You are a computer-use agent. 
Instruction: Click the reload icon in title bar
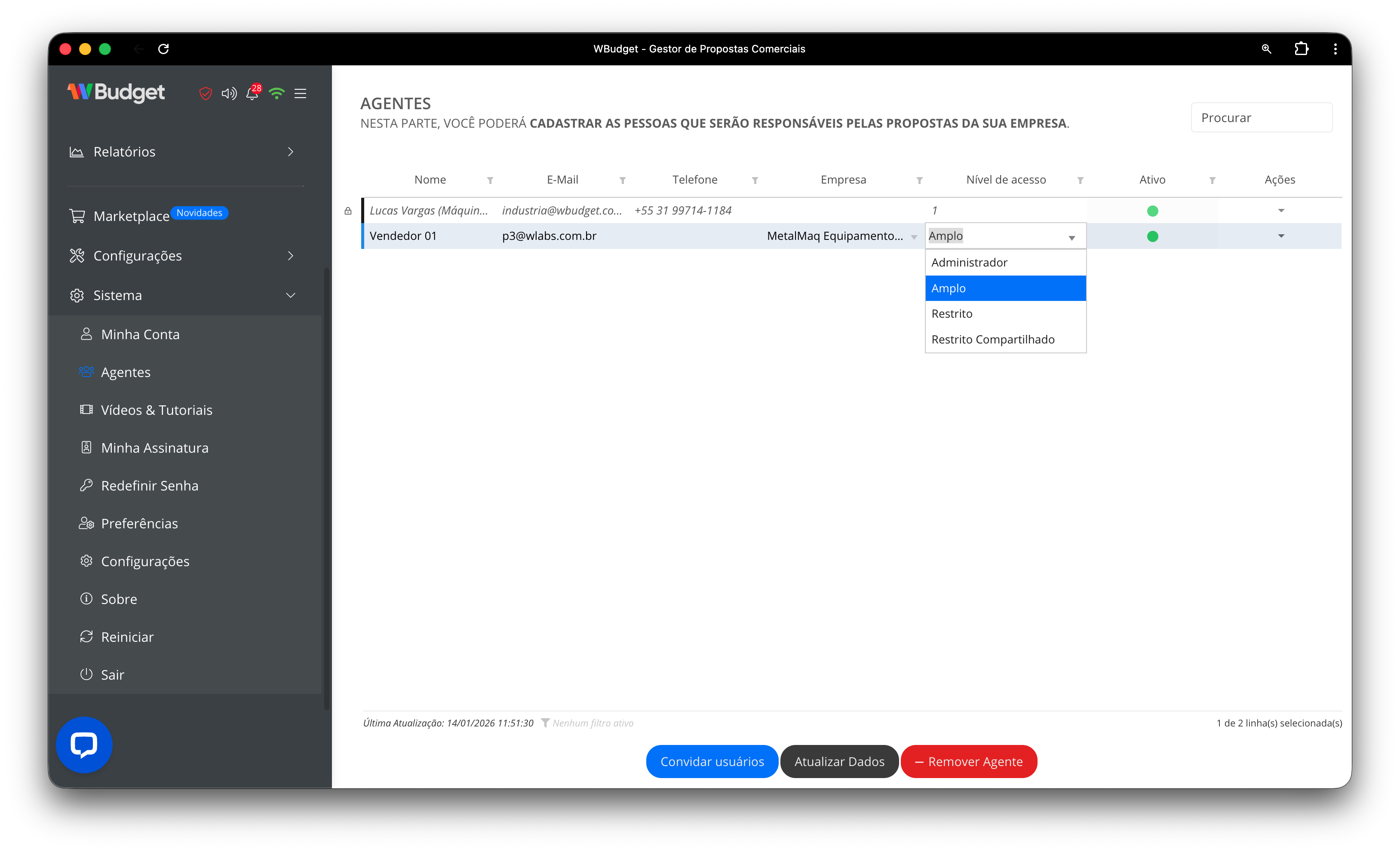coord(164,49)
